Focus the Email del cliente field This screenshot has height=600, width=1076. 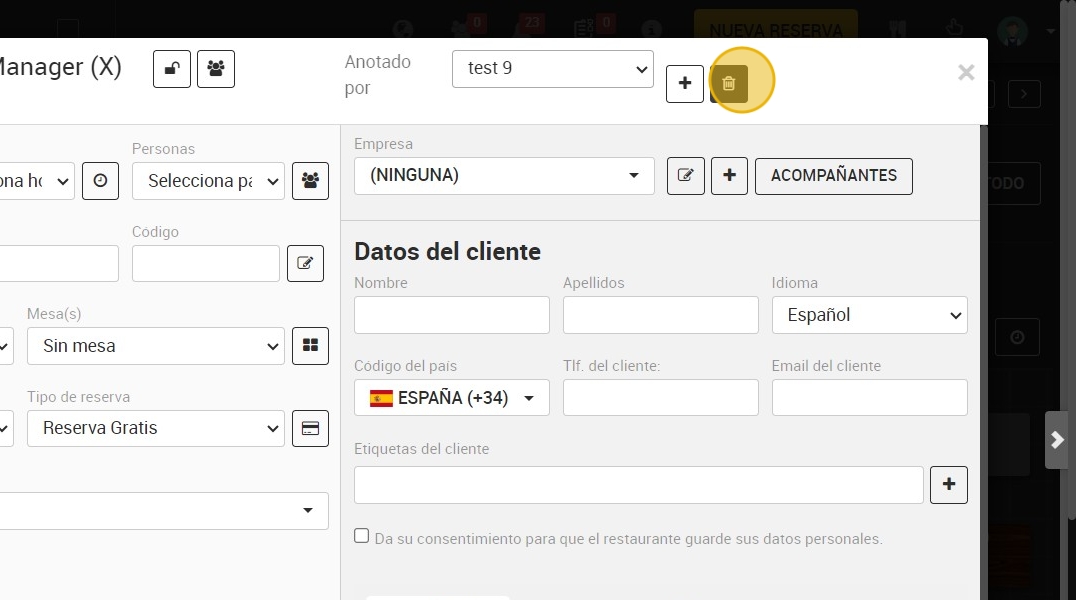coord(869,397)
